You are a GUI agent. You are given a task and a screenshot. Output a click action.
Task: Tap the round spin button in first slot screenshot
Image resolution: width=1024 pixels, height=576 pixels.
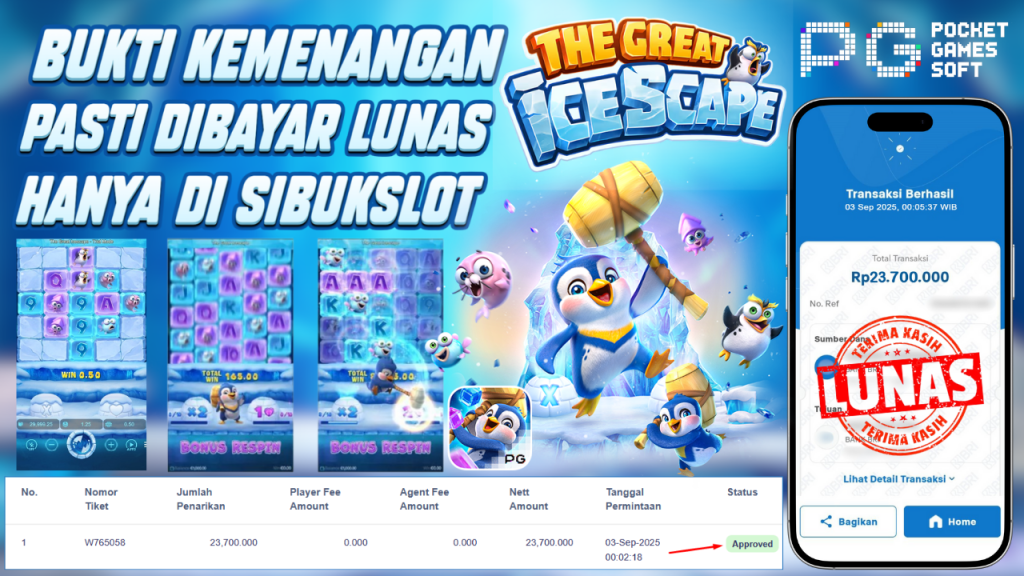[x=81, y=445]
